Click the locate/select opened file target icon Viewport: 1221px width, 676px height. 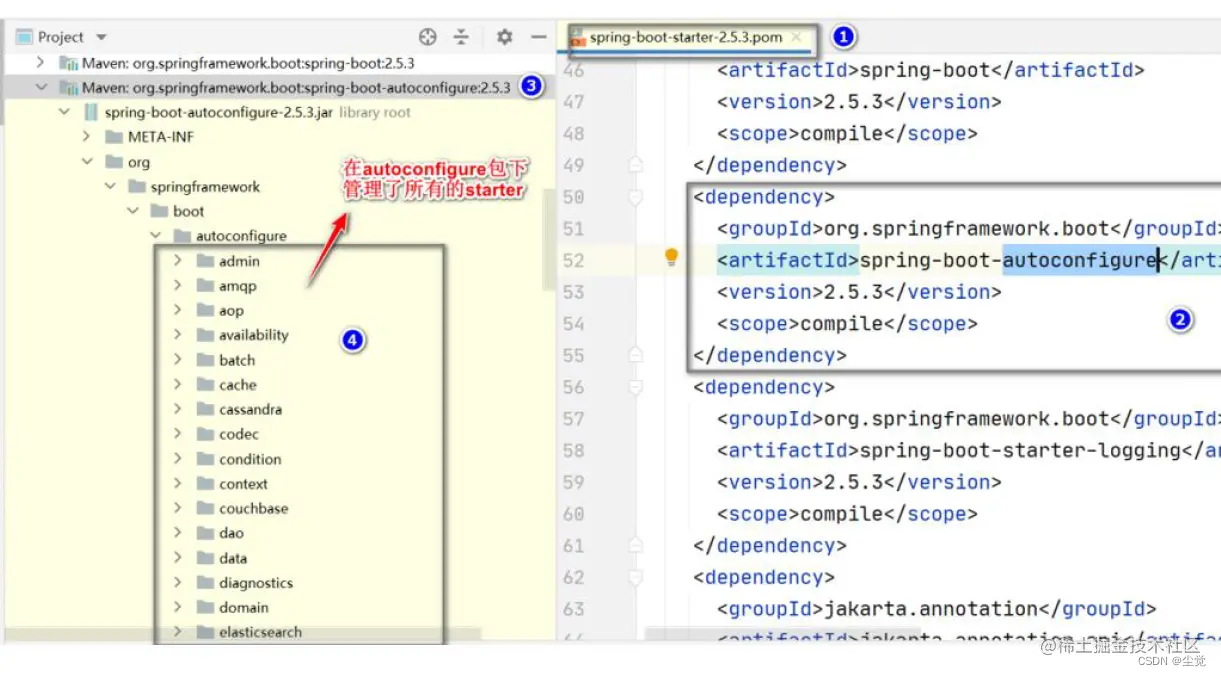point(428,37)
